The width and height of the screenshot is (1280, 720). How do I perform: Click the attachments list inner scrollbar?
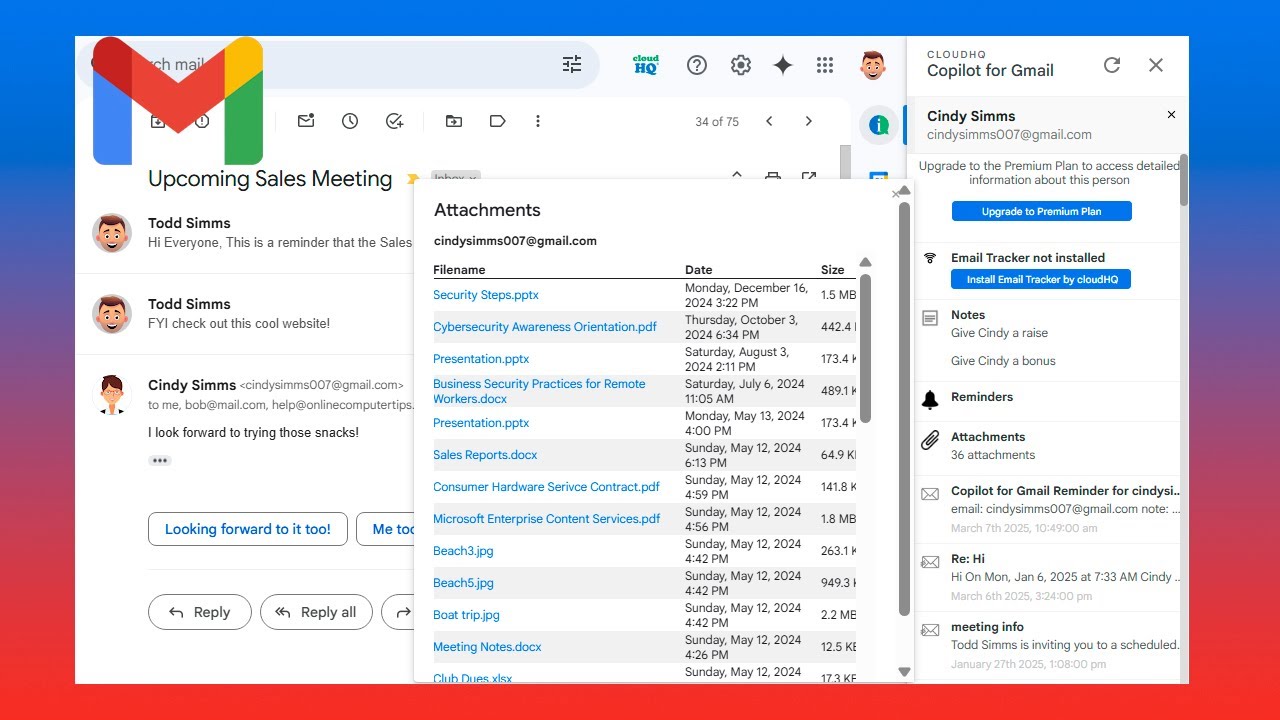[866, 347]
